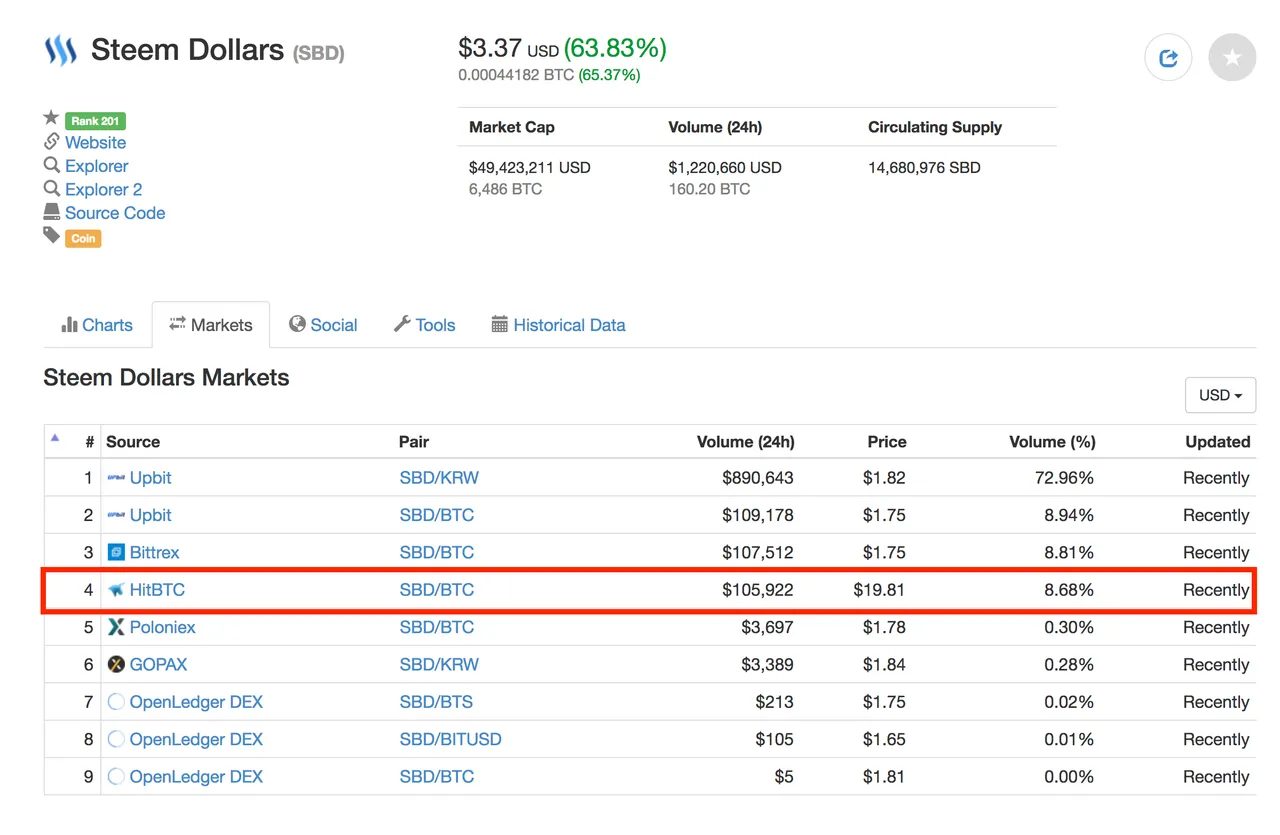
Task: Open SBD/BTC pair in HitBTC row
Action: coord(437,590)
